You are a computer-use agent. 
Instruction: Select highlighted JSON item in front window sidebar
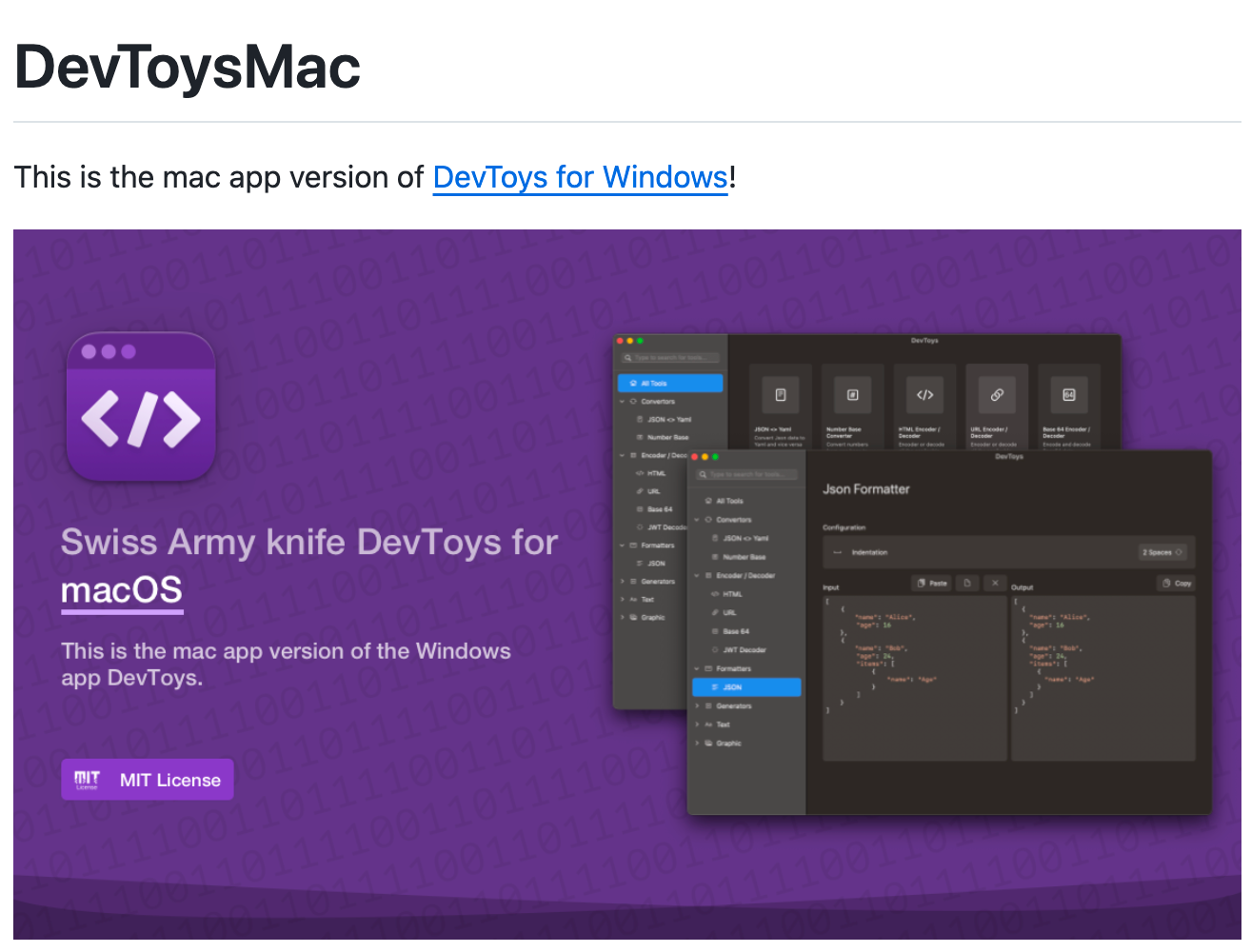(x=746, y=687)
